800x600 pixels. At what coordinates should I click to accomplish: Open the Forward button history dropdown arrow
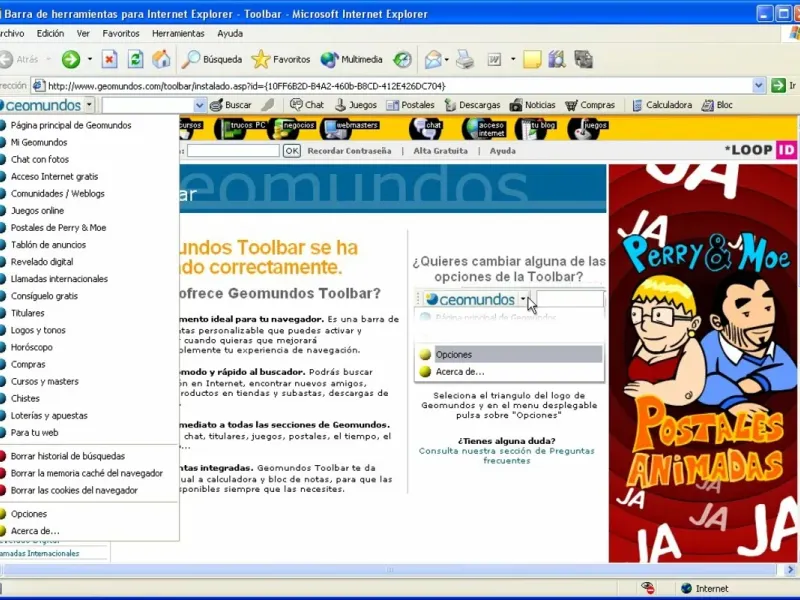coord(90,60)
